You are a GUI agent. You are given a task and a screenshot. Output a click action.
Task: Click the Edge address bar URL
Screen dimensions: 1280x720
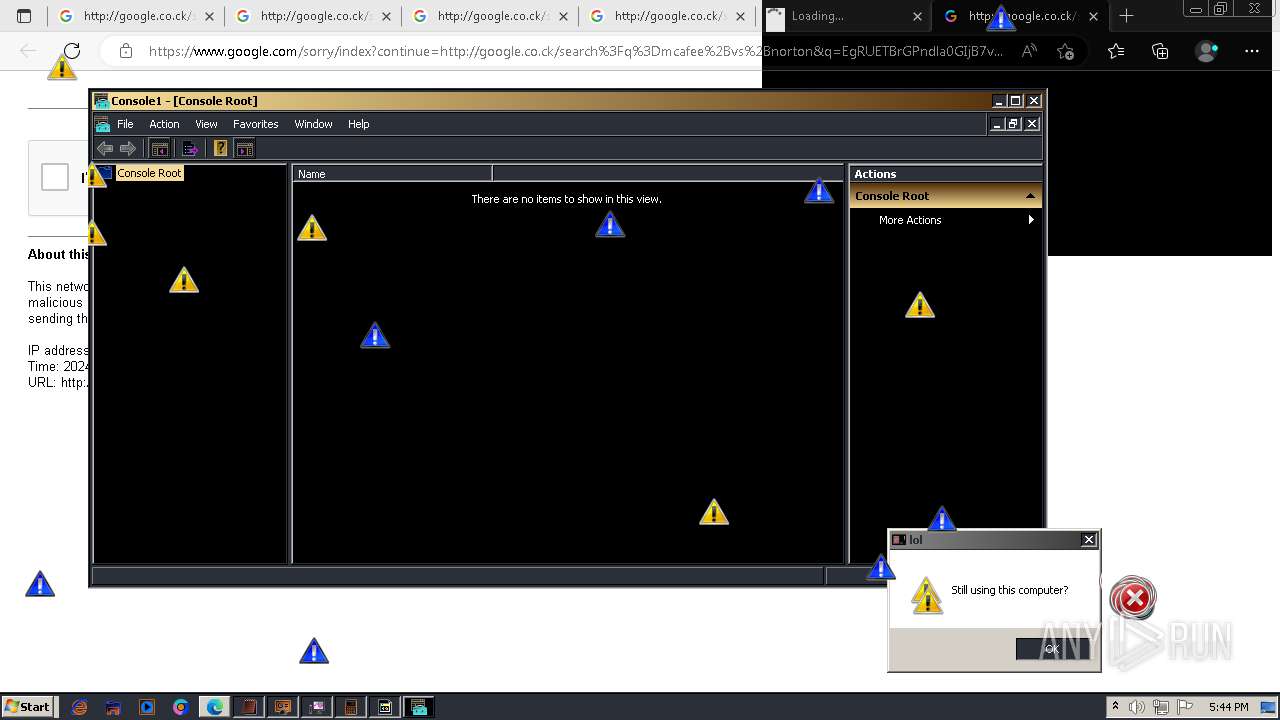point(575,51)
